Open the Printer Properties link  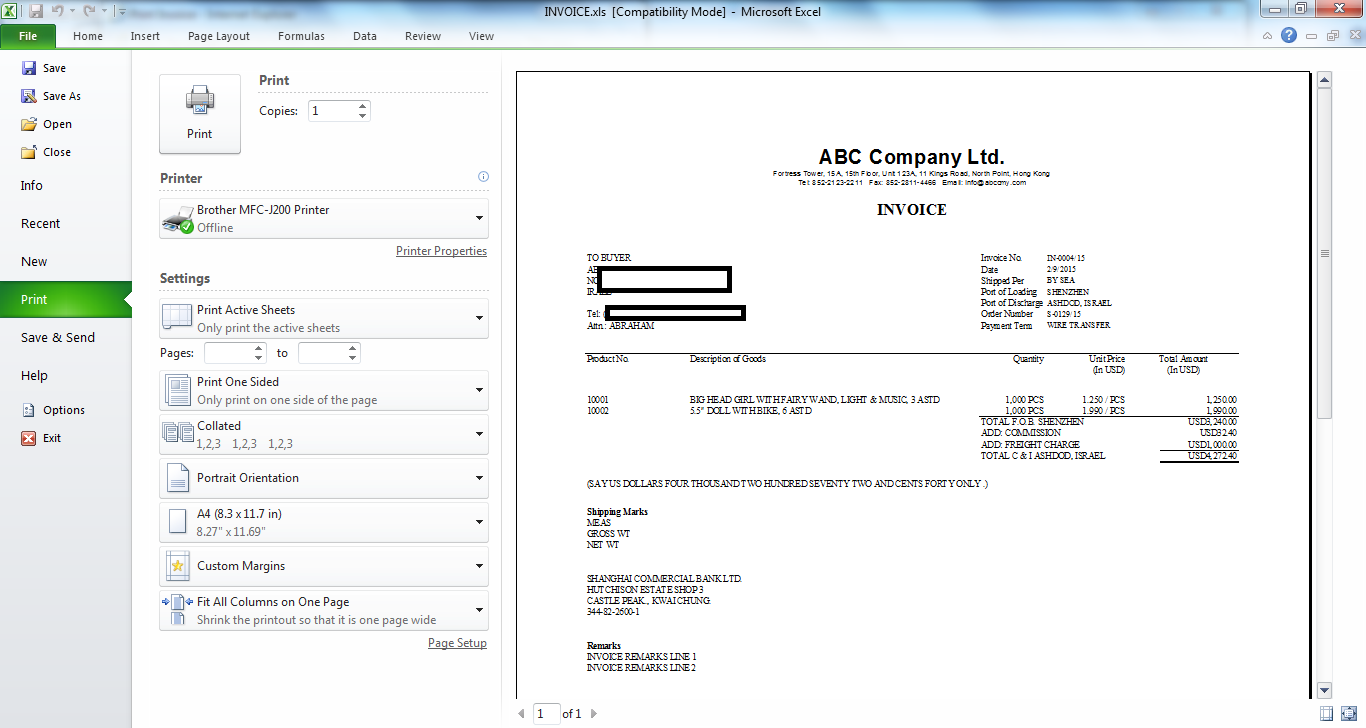[441, 251]
